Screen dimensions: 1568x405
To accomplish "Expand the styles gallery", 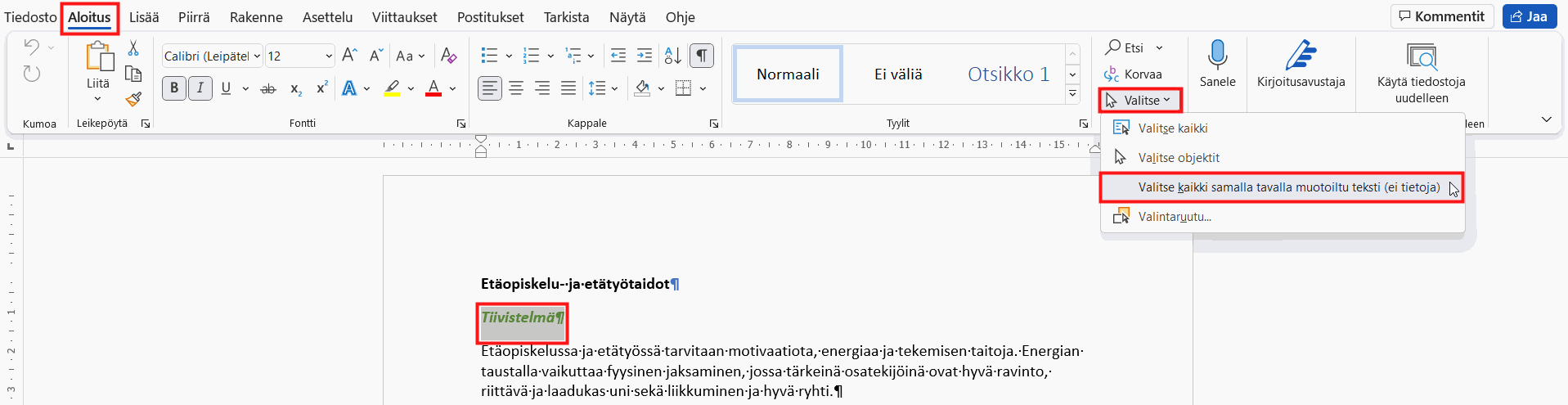I will click(1072, 95).
